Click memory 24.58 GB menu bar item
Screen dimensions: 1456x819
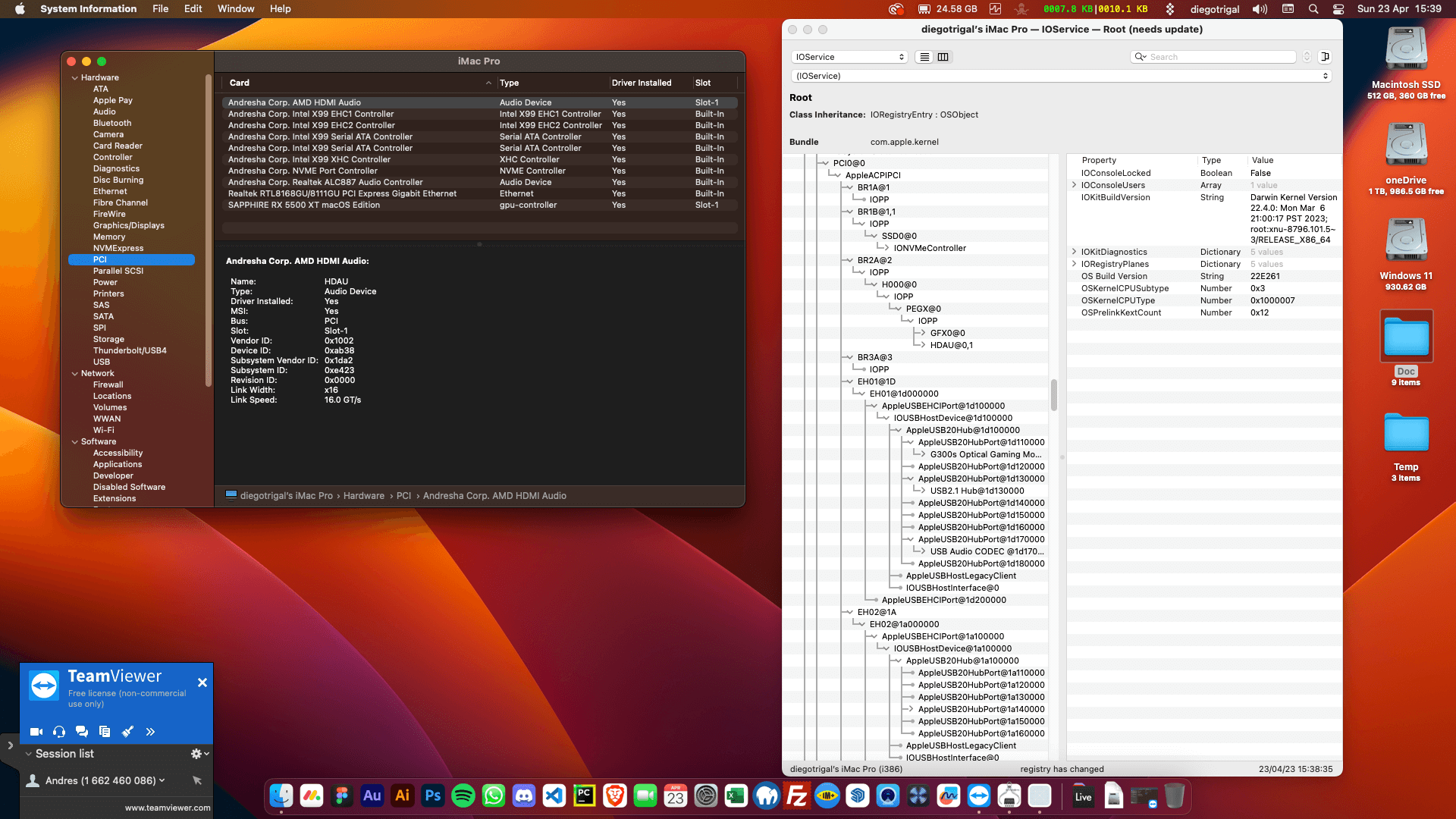click(x=948, y=9)
